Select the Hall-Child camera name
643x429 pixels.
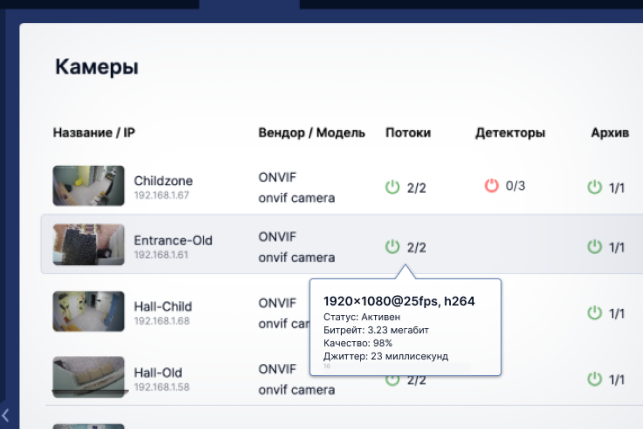point(162,306)
